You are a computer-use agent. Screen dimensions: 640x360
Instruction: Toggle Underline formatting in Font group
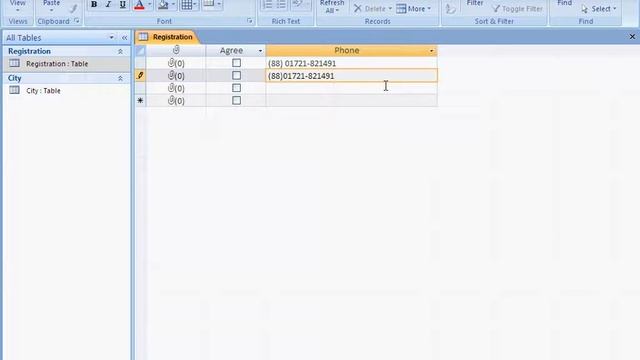coord(122,5)
